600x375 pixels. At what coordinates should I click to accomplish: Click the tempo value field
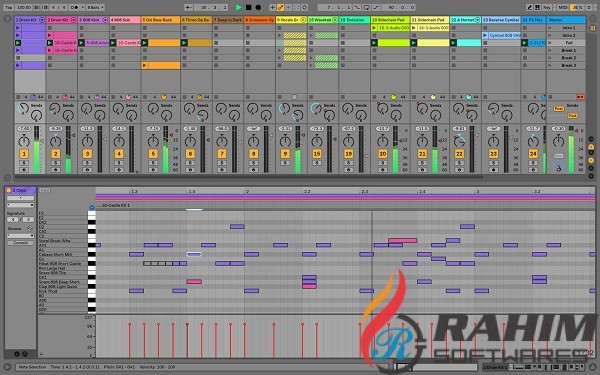(24, 7)
